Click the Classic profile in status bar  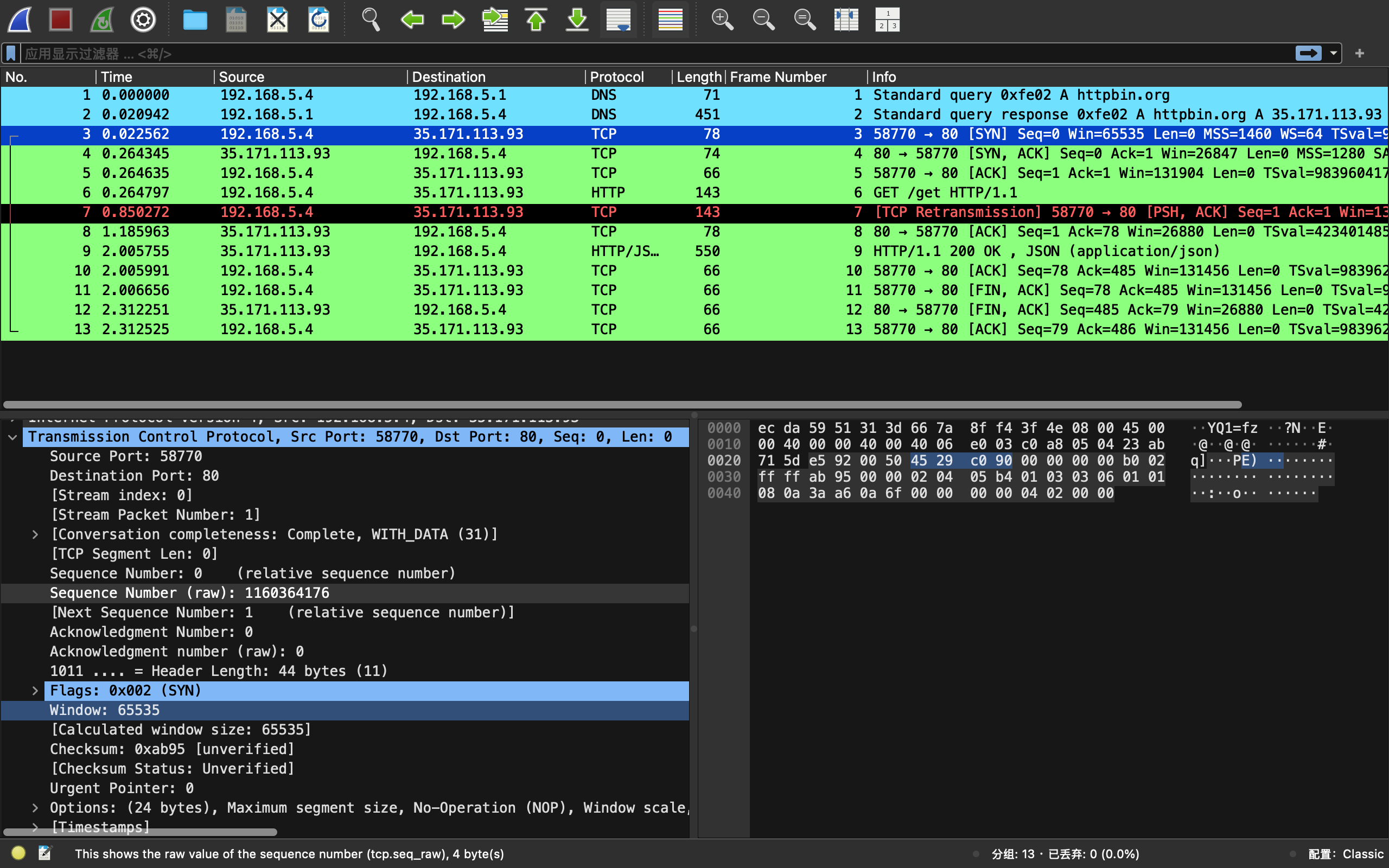(x=1346, y=854)
